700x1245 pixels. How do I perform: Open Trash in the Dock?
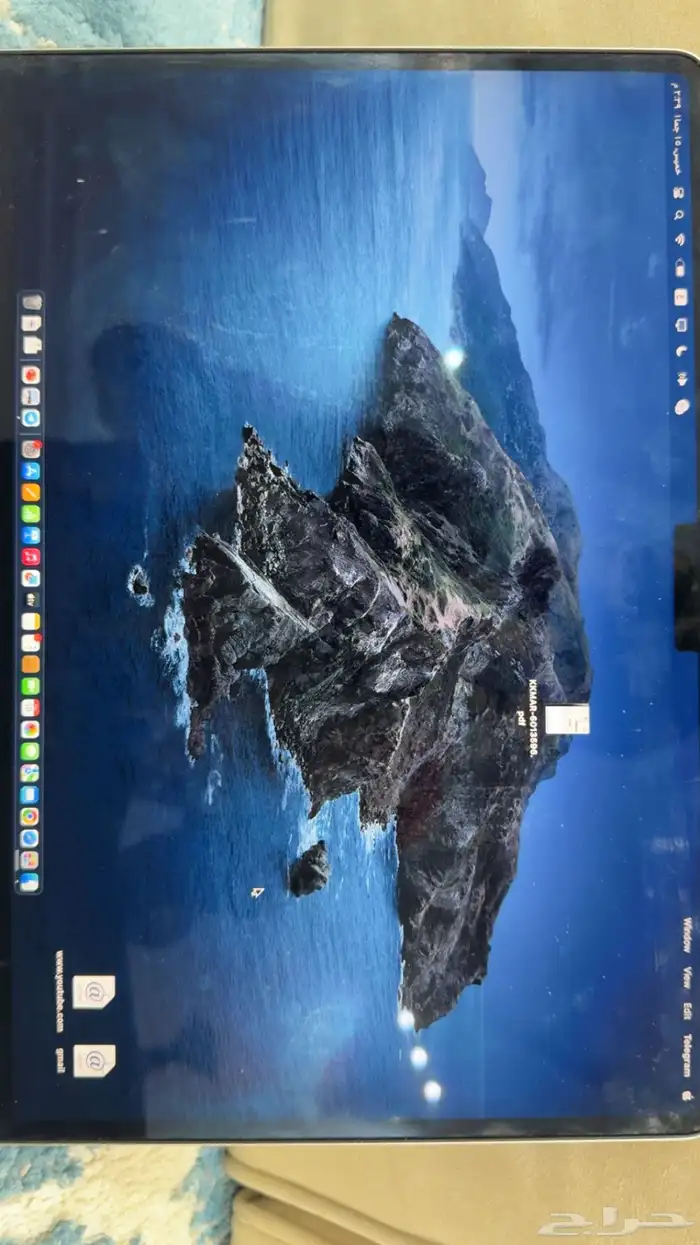32,302
